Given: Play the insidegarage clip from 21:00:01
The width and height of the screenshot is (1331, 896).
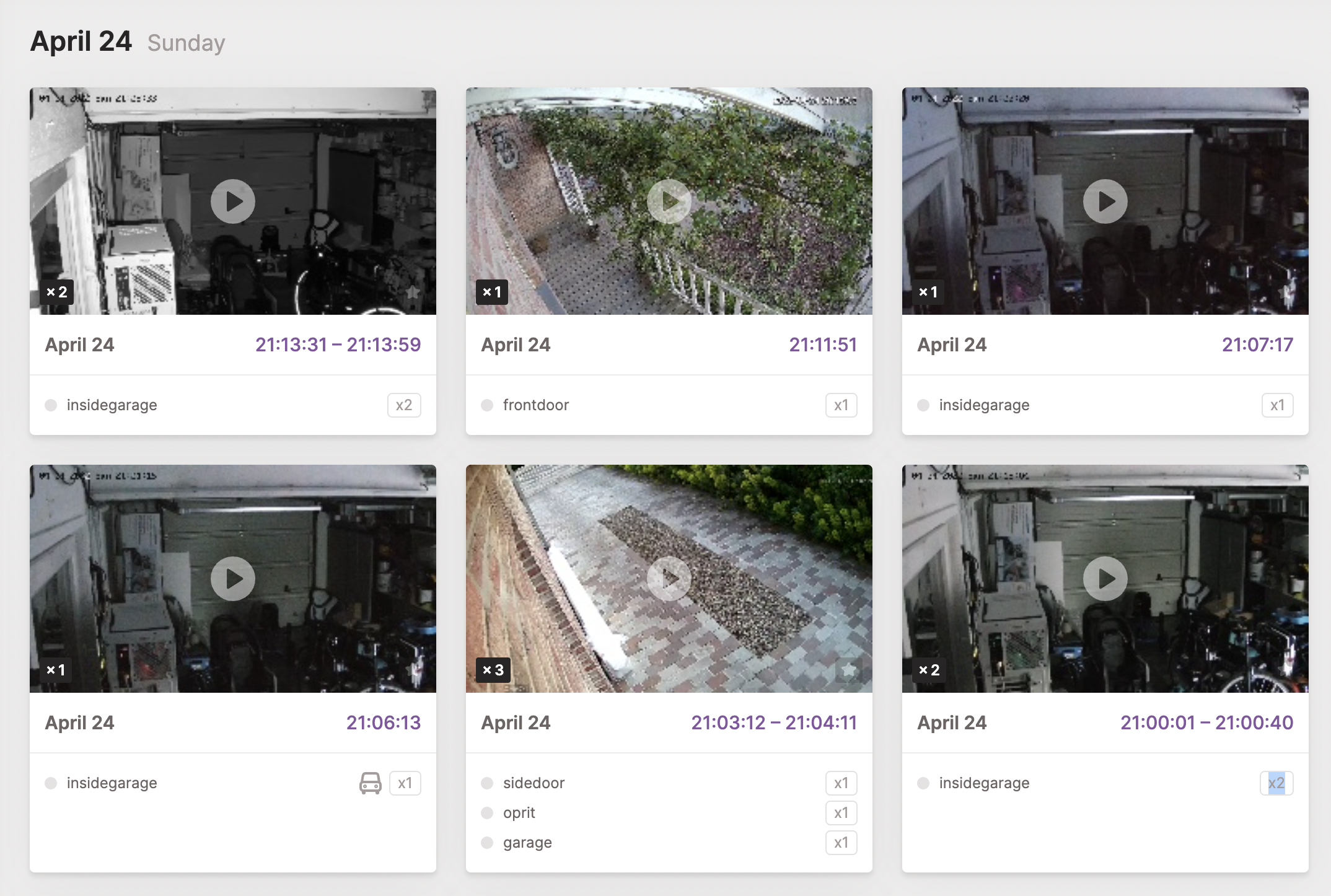Looking at the screenshot, I should [1105, 578].
